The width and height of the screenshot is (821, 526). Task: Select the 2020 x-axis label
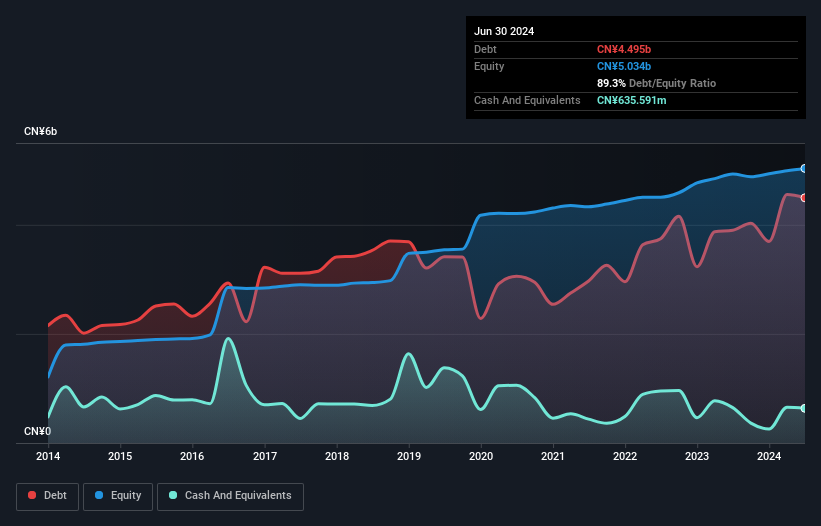[x=481, y=456]
